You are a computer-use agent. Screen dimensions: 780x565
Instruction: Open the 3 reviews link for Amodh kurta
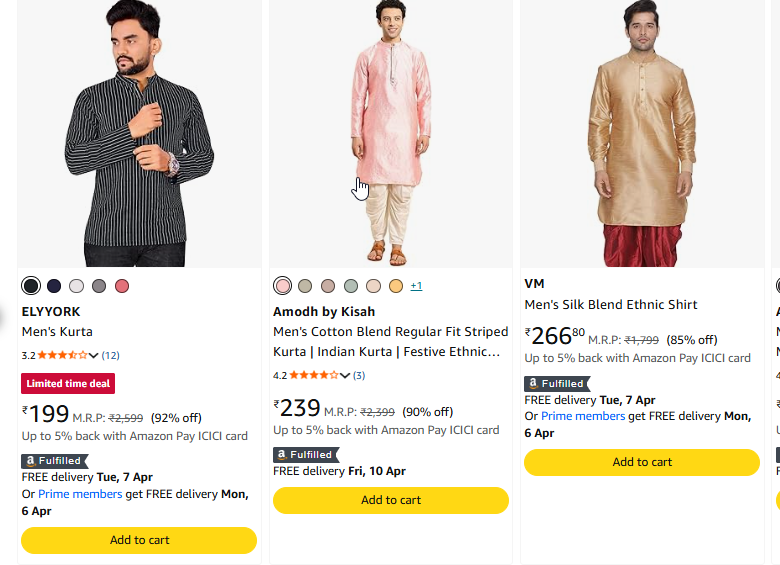(x=359, y=376)
